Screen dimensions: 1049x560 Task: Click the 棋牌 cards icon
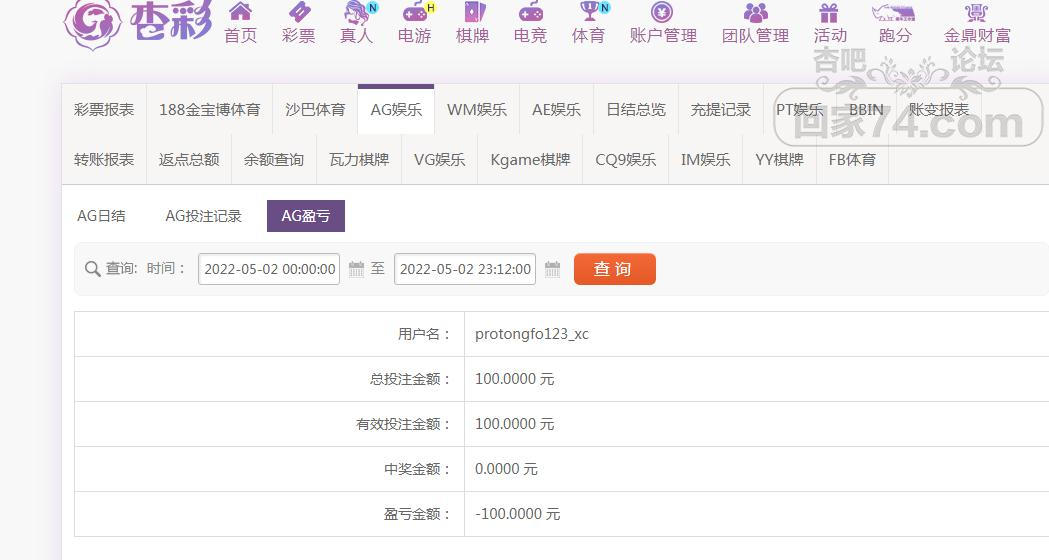coord(472,13)
